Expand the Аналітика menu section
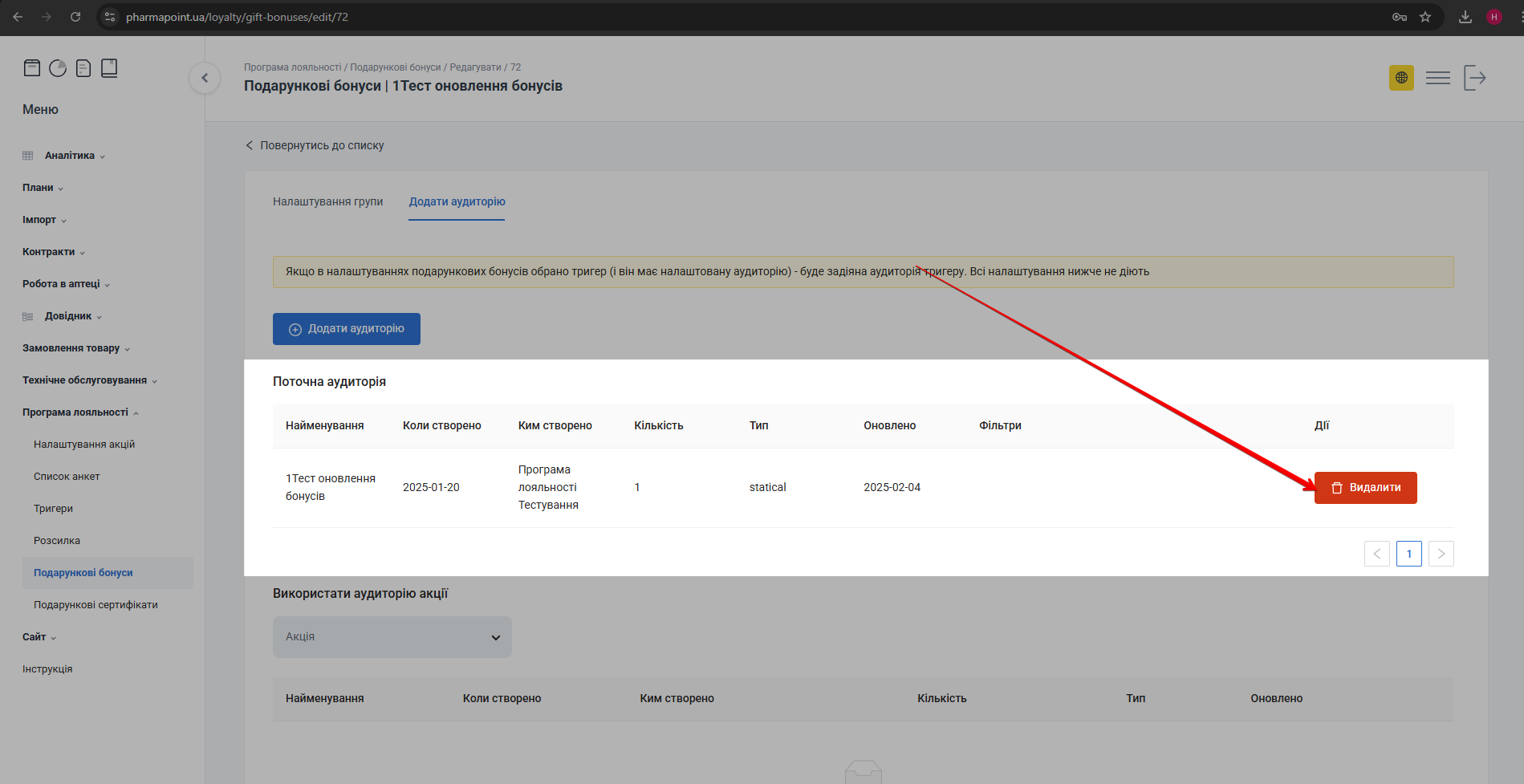This screenshot has width=1524, height=784. coord(74,156)
